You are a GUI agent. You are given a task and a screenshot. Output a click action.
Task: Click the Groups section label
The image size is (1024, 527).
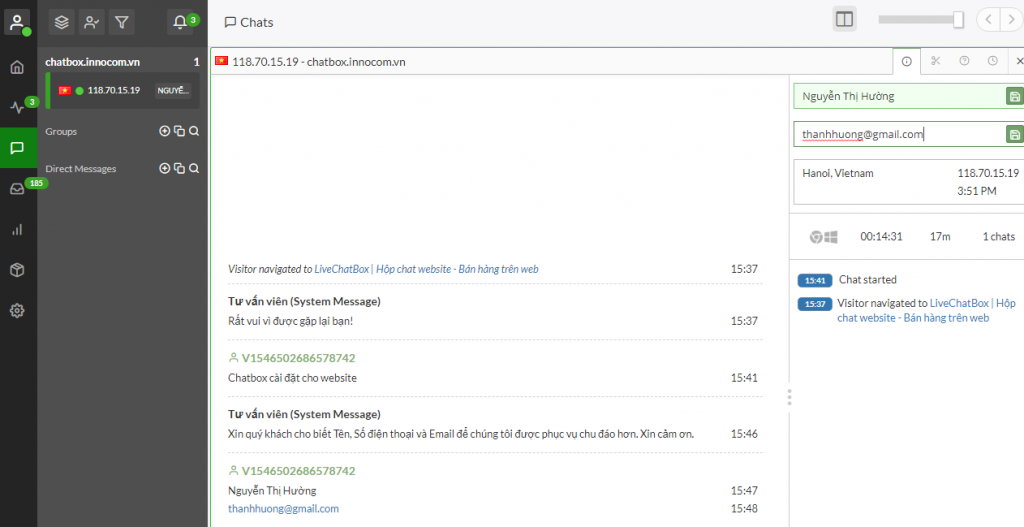[61, 131]
